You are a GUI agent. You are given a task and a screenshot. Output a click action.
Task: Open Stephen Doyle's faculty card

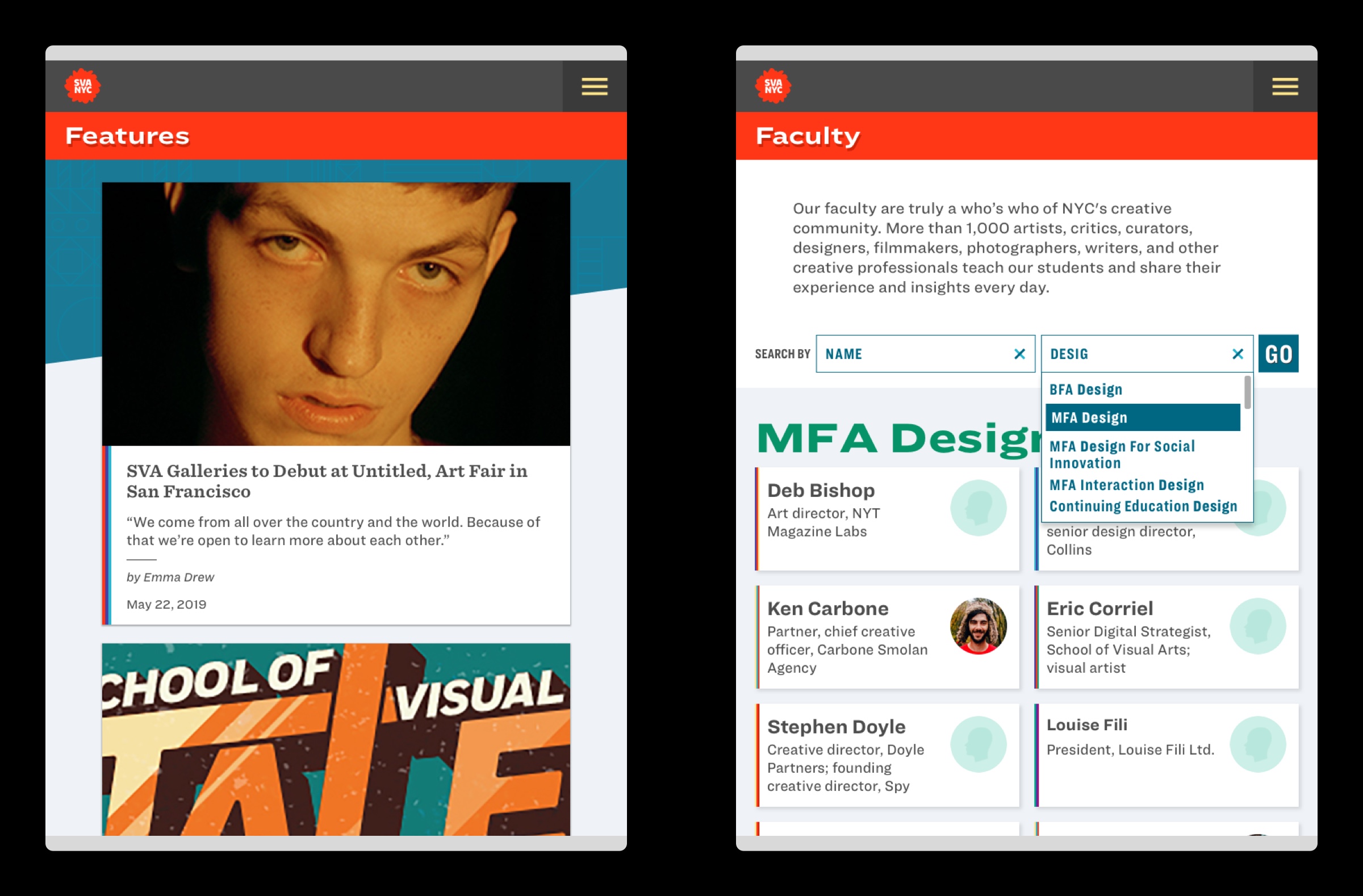888,755
